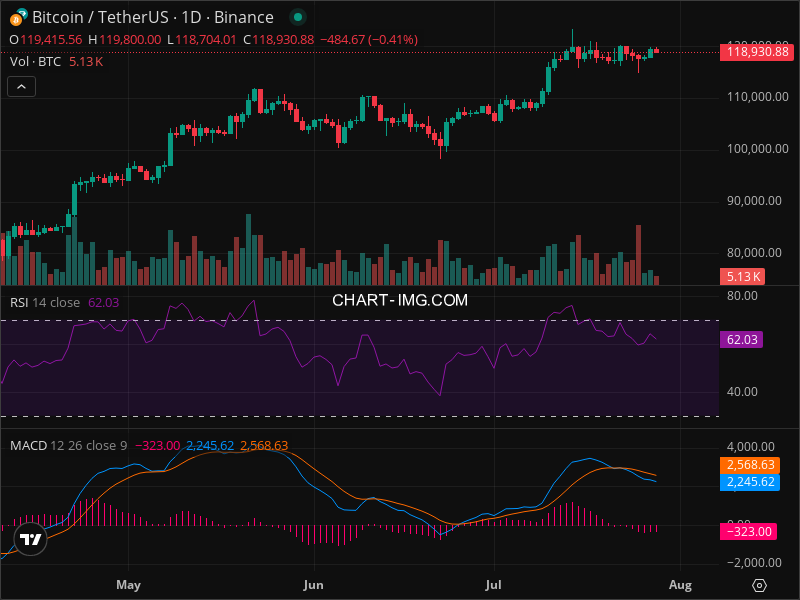The image size is (800, 600).
Task: Click the 100,000.00 price axis label
Action: [x=757, y=149]
